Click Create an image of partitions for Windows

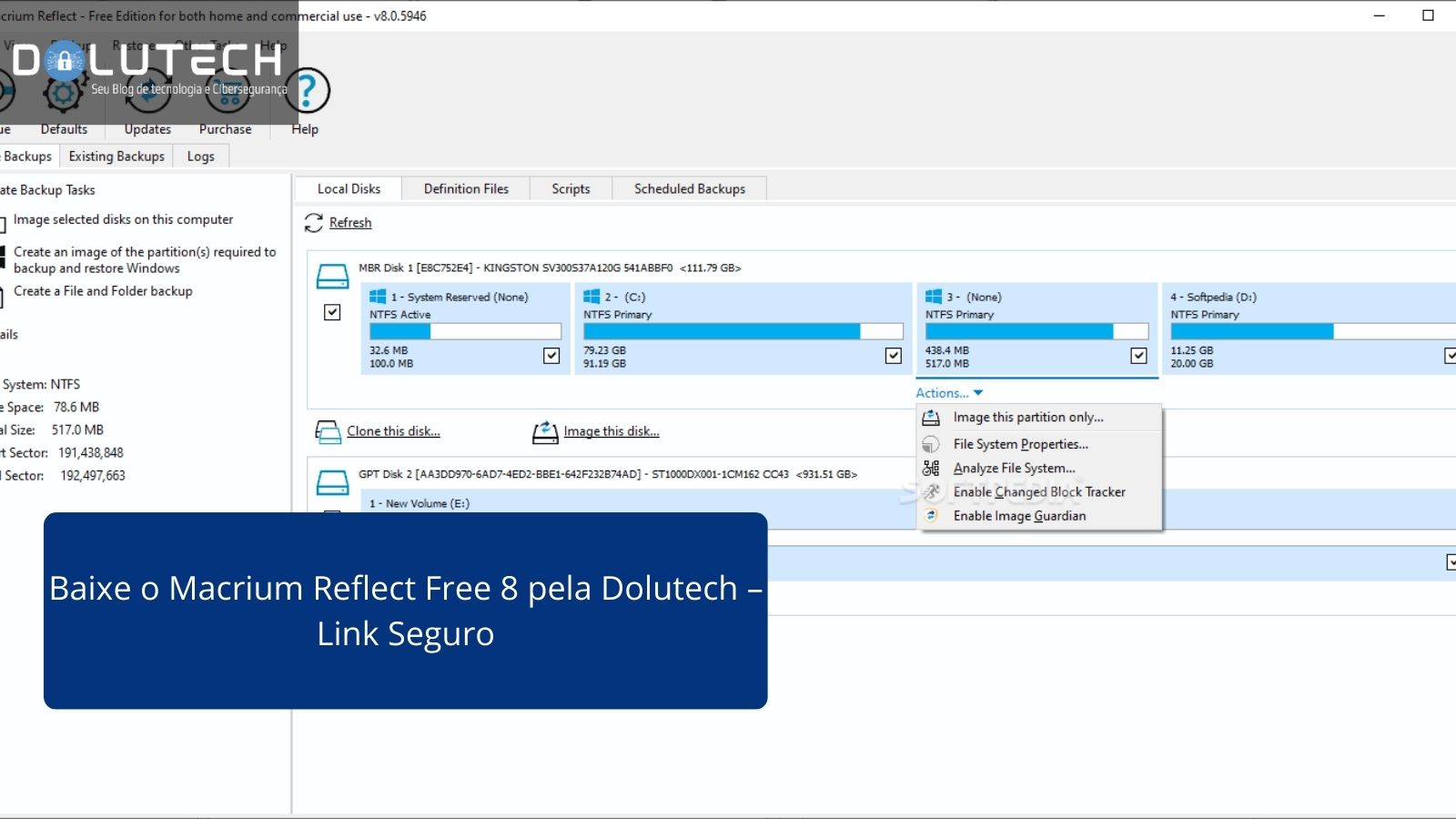pos(145,259)
